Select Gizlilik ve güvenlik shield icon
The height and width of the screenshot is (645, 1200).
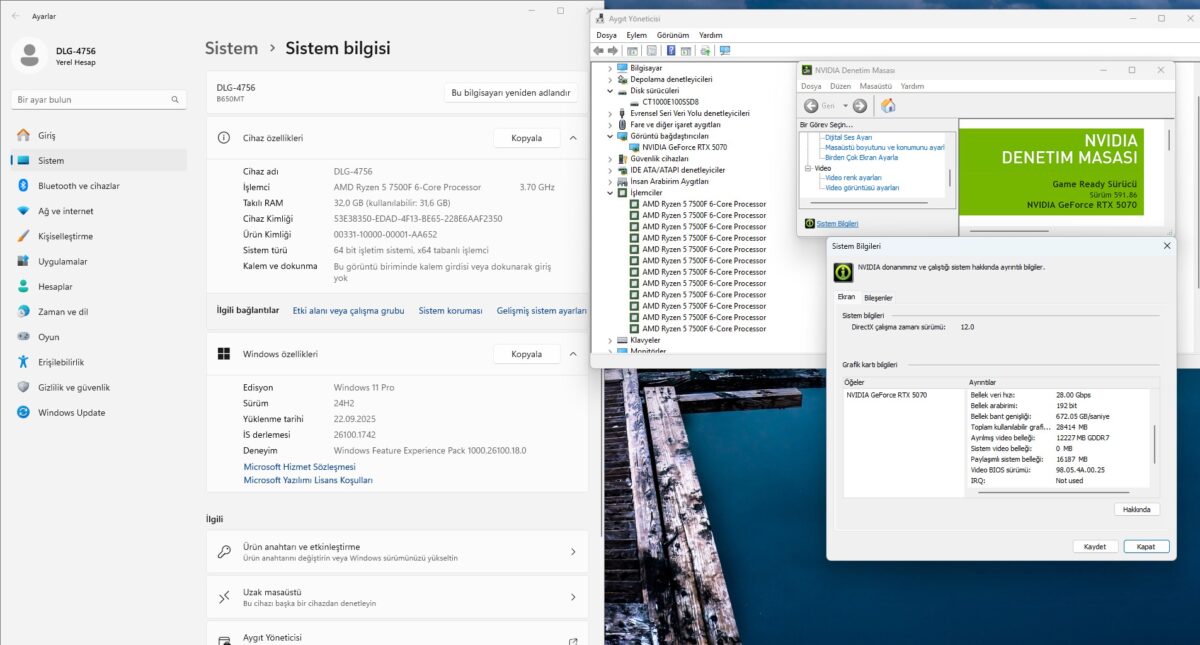23,387
